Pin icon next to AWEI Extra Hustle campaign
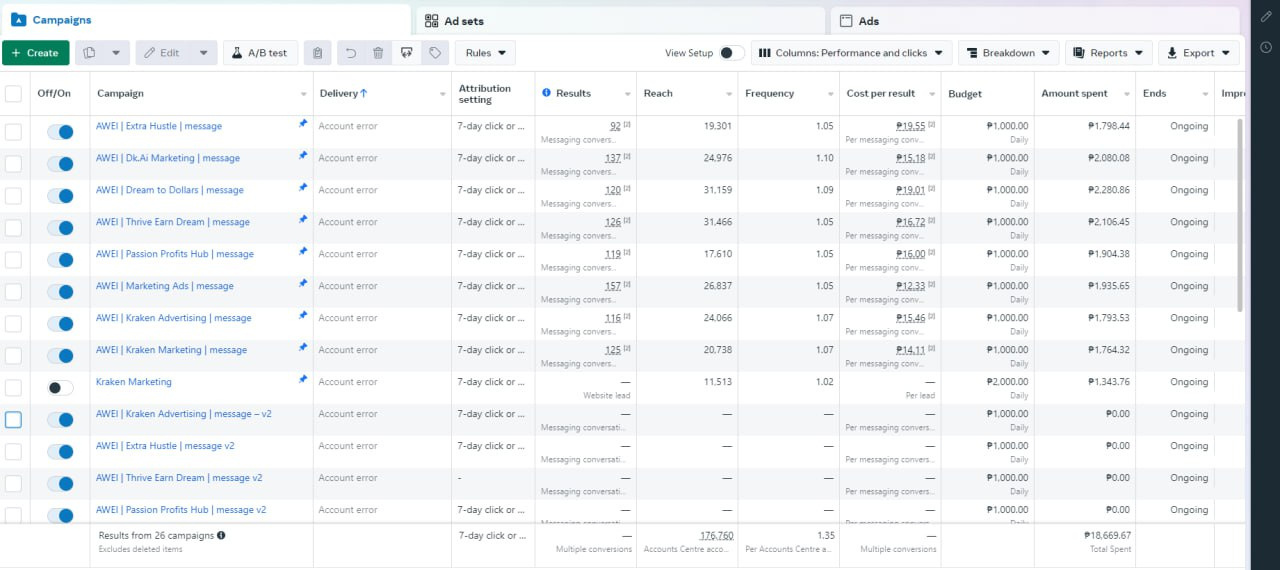Viewport: 1280px width, 570px height. 303,124
